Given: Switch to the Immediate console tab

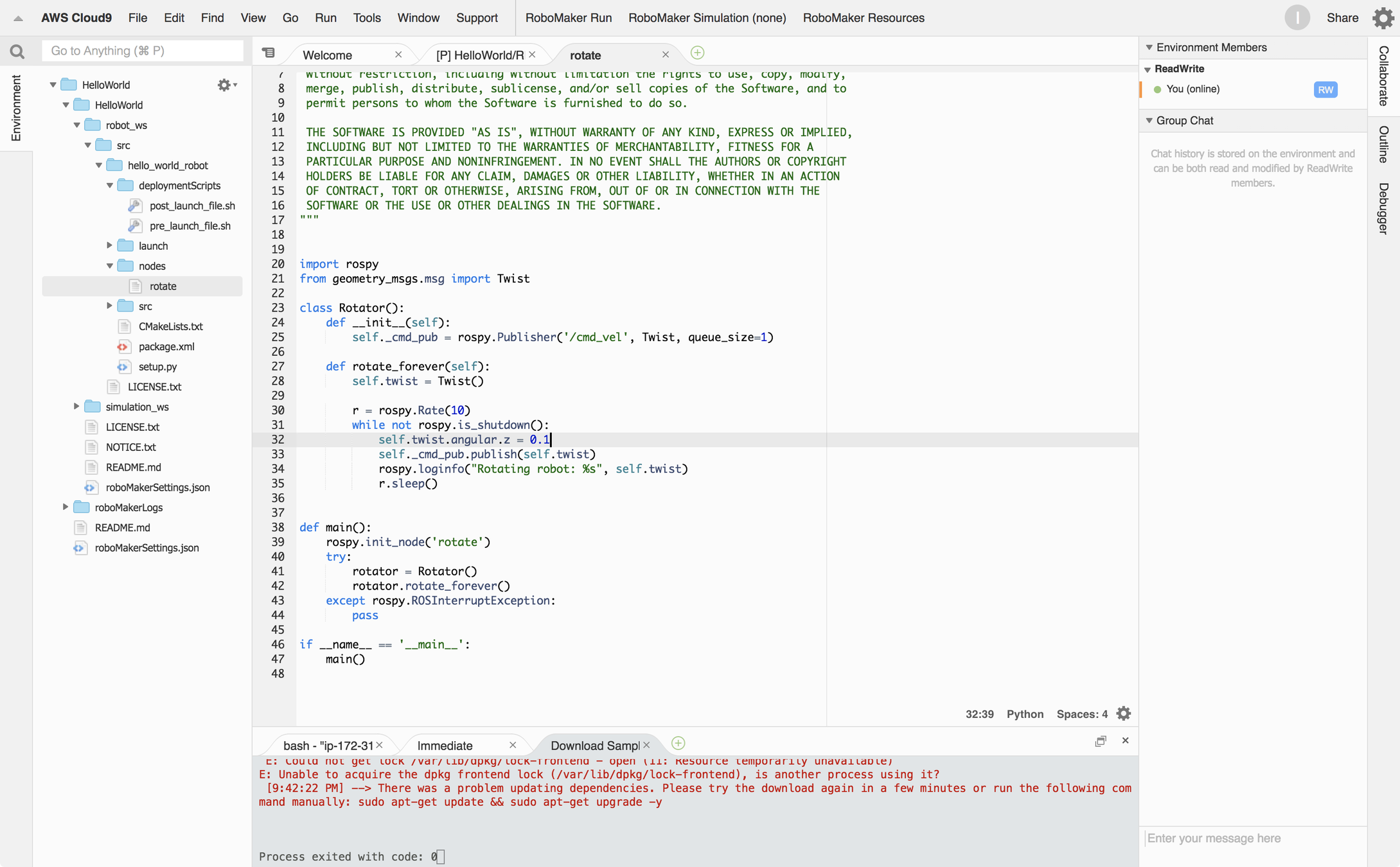Looking at the screenshot, I should point(445,746).
